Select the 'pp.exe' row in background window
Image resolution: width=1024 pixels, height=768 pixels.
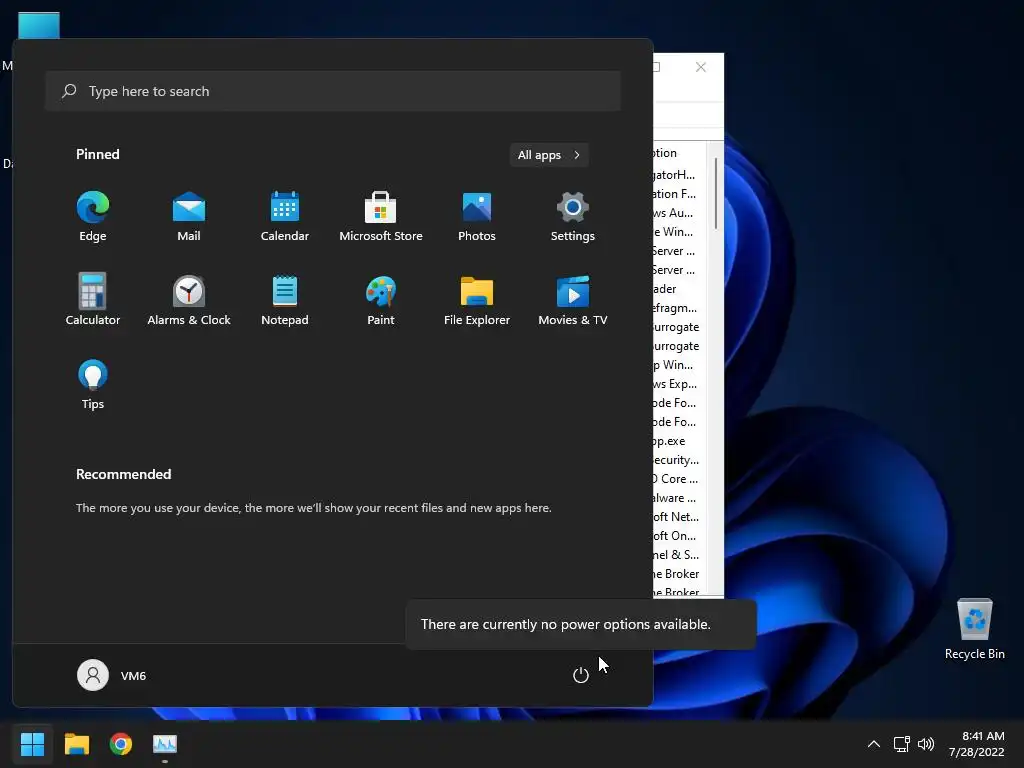coord(677,441)
